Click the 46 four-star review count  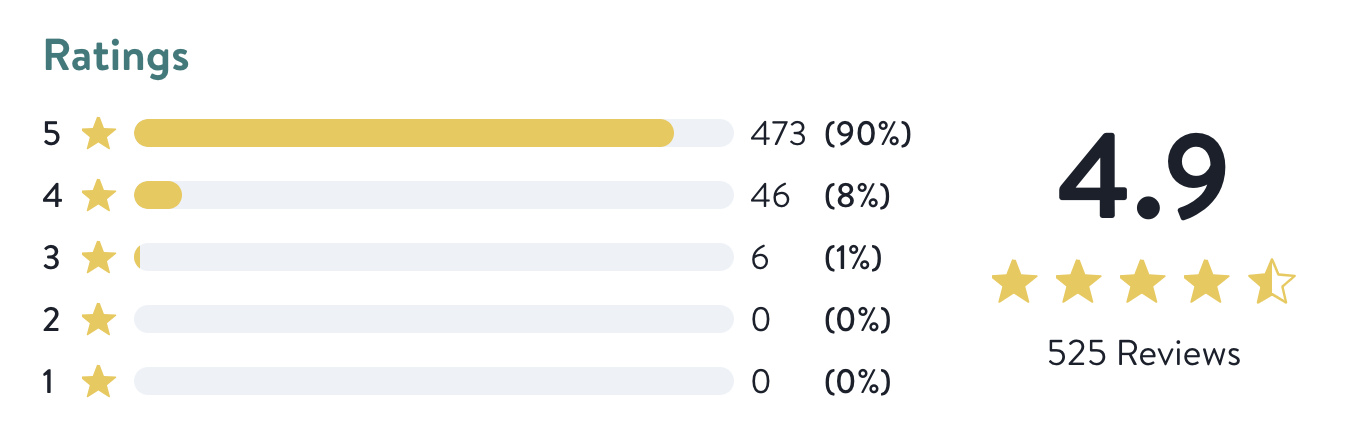[769, 196]
